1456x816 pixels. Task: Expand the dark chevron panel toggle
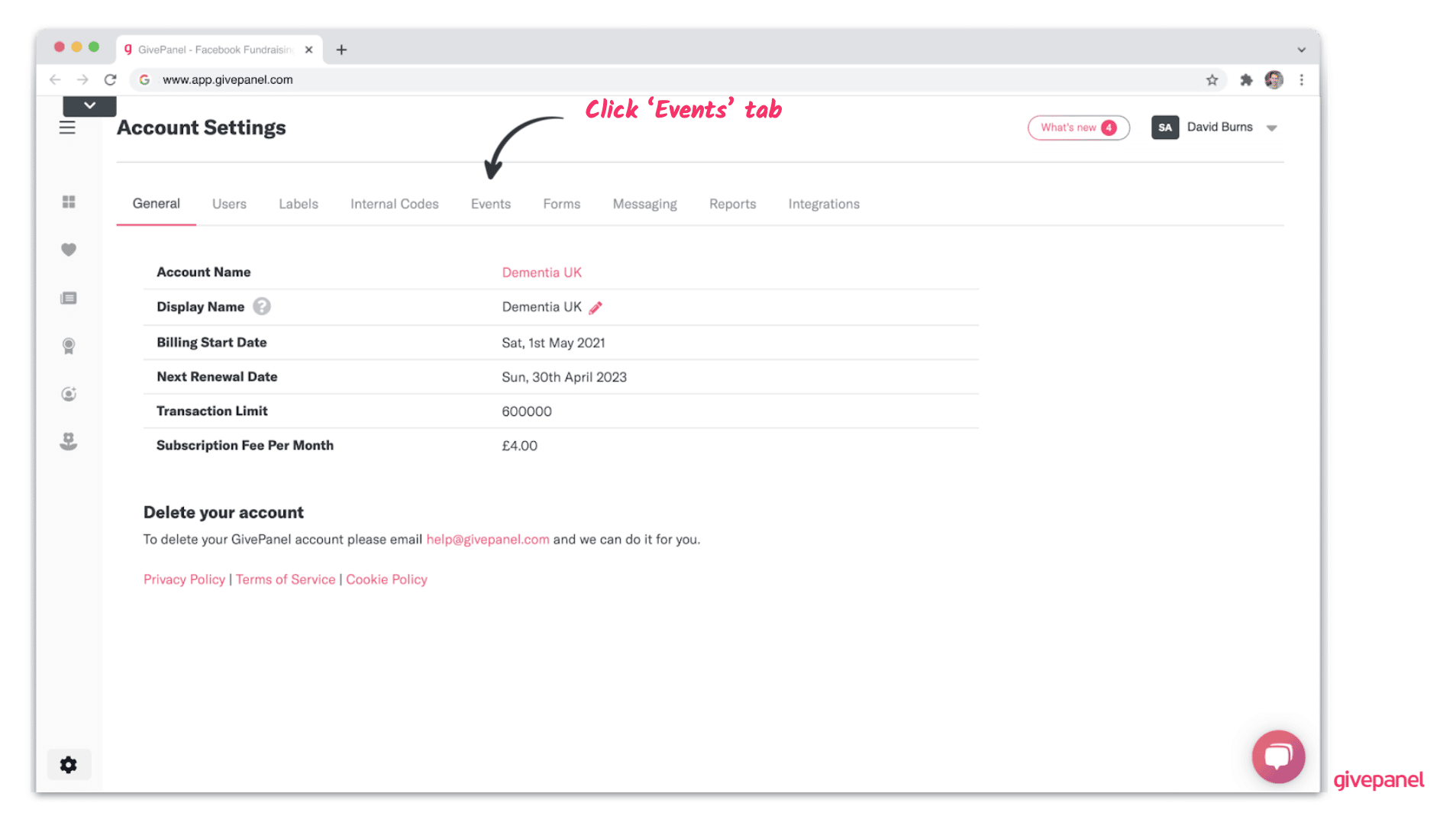pos(89,105)
